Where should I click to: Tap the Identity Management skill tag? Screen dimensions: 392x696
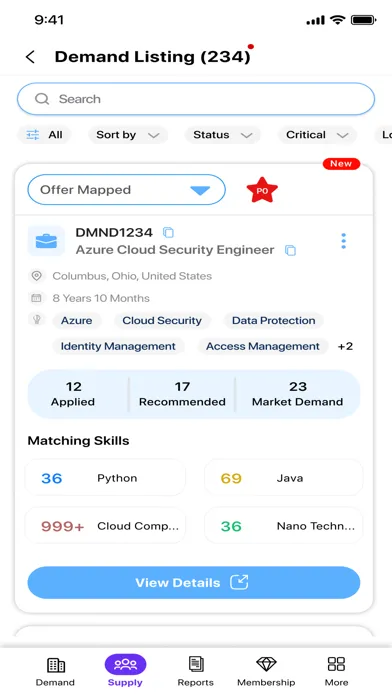click(x=118, y=346)
